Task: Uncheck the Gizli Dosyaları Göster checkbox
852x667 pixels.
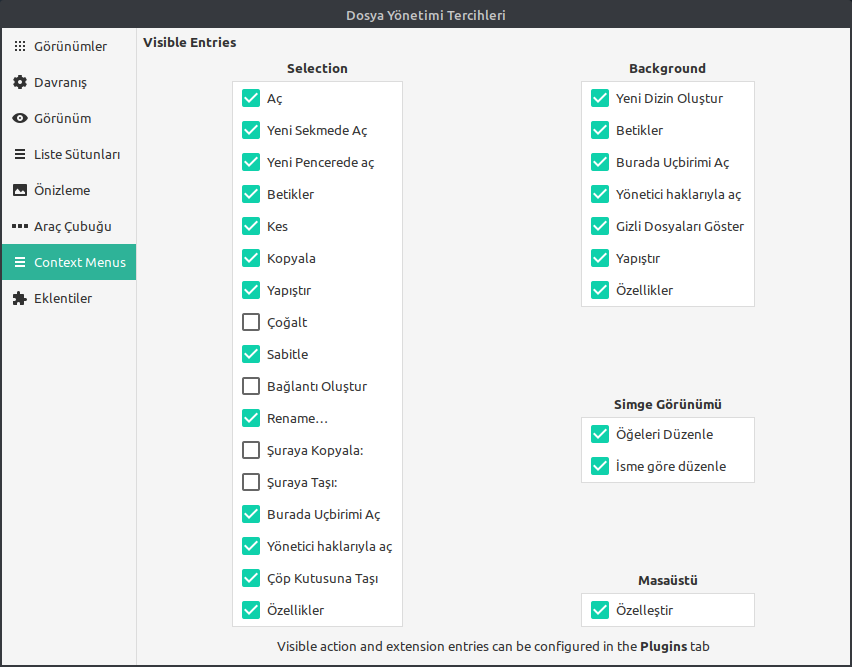Action: (x=600, y=226)
